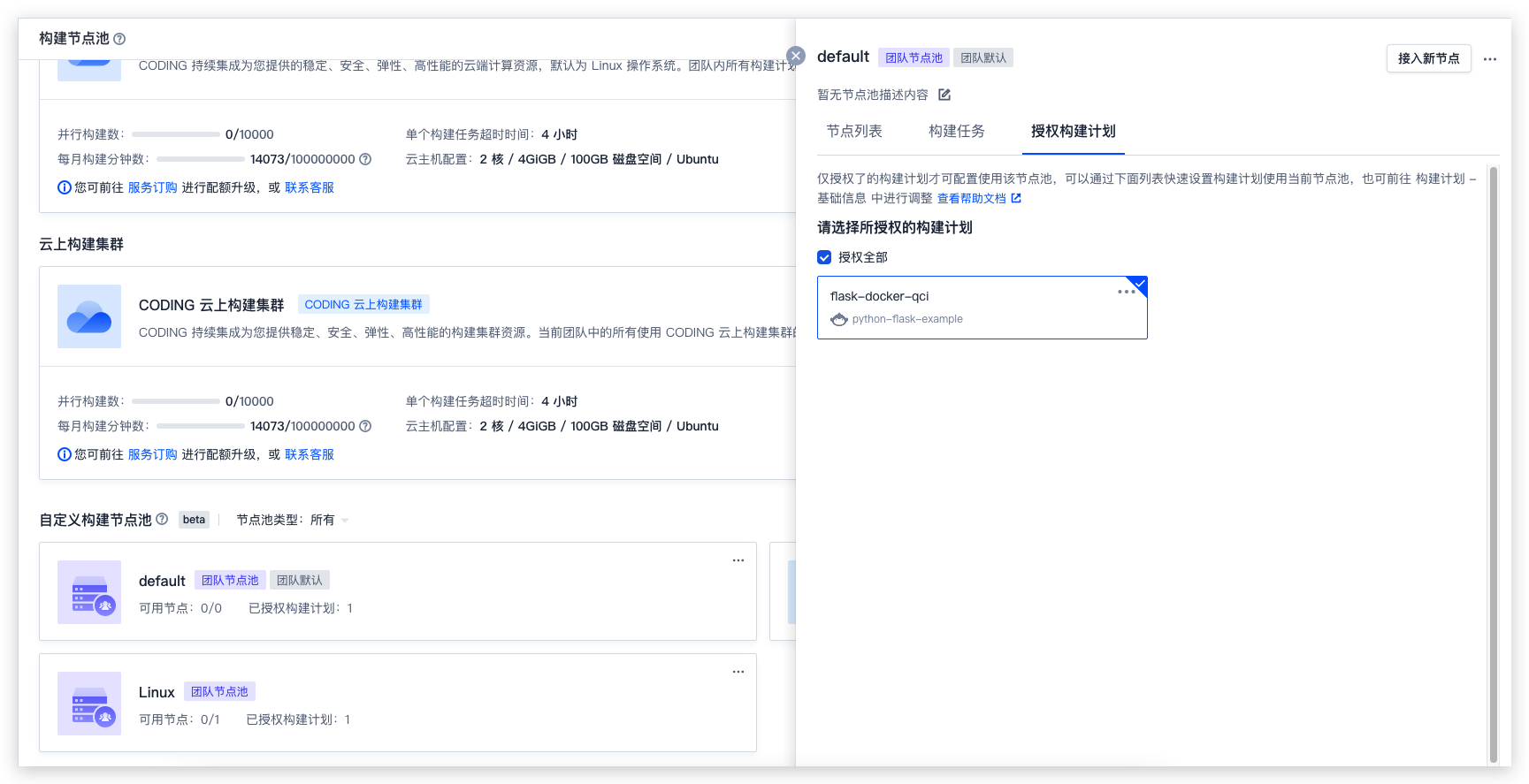The image size is (1529, 784).
Task: Click the beta badge beside 自定义构建节点池
Action: pyautogui.click(x=195, y=520)
